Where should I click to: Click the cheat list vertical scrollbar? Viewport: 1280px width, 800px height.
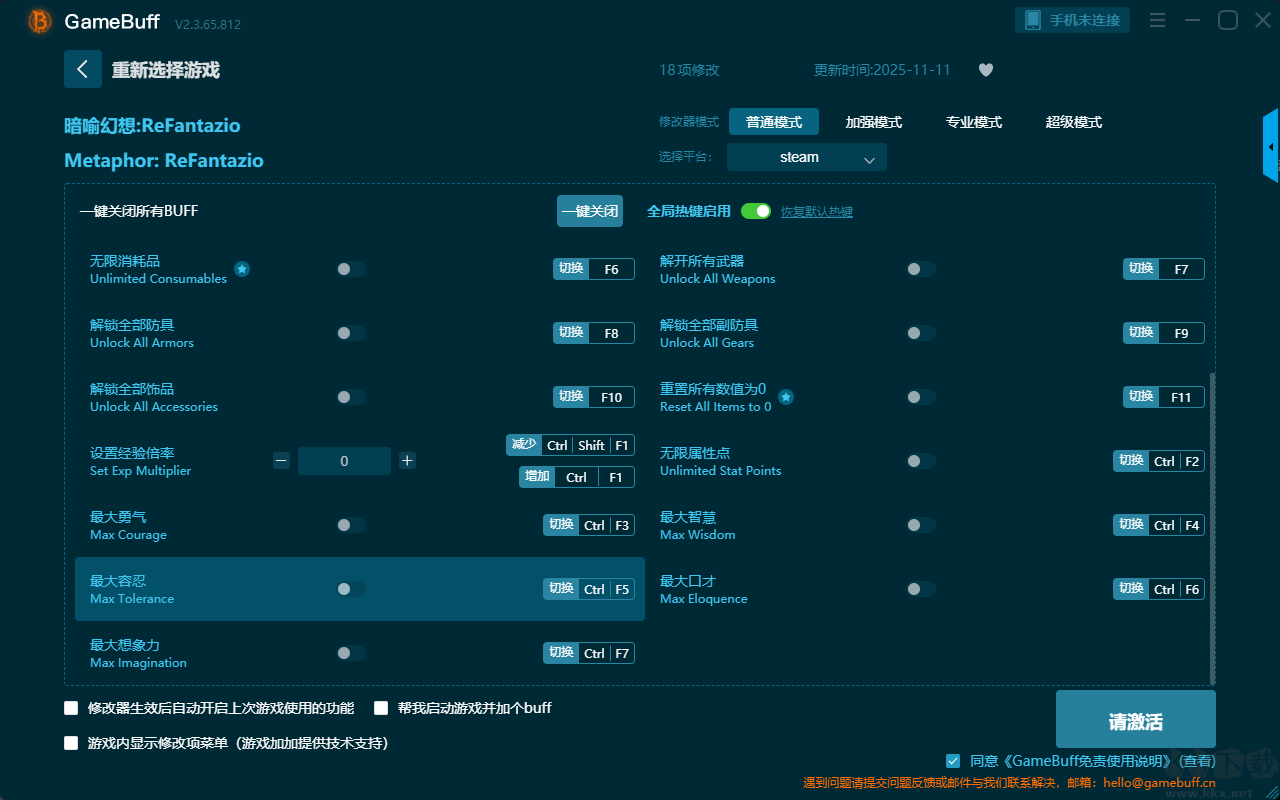coord(1213,529)
